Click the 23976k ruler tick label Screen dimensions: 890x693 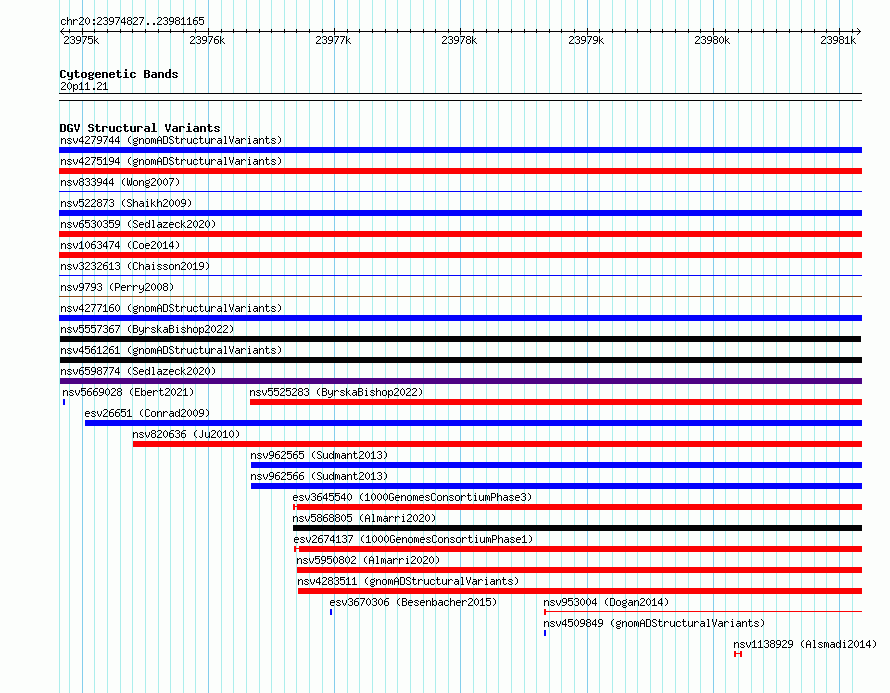point(207,40)
